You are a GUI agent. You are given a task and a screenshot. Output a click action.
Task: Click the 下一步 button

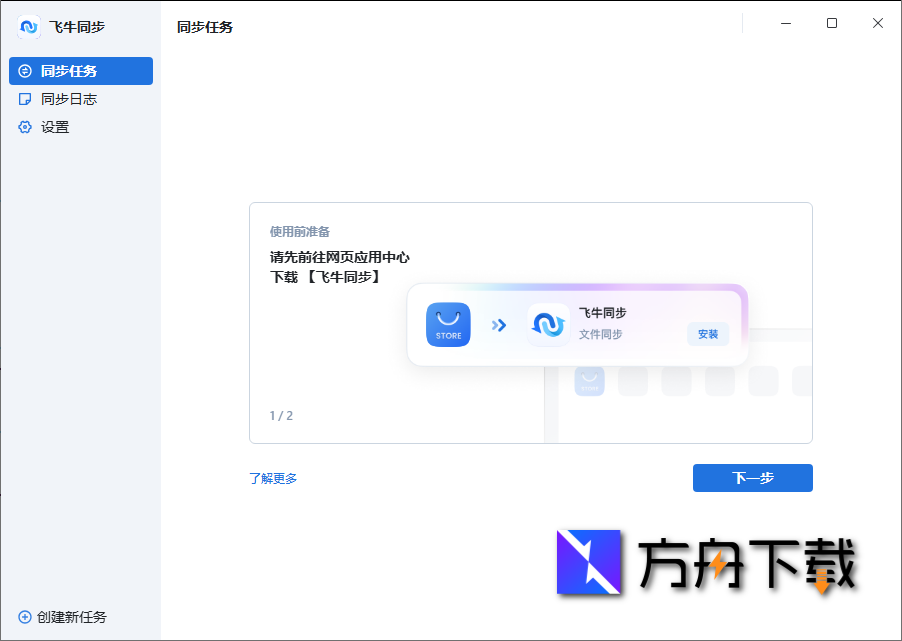click(752, 478)
